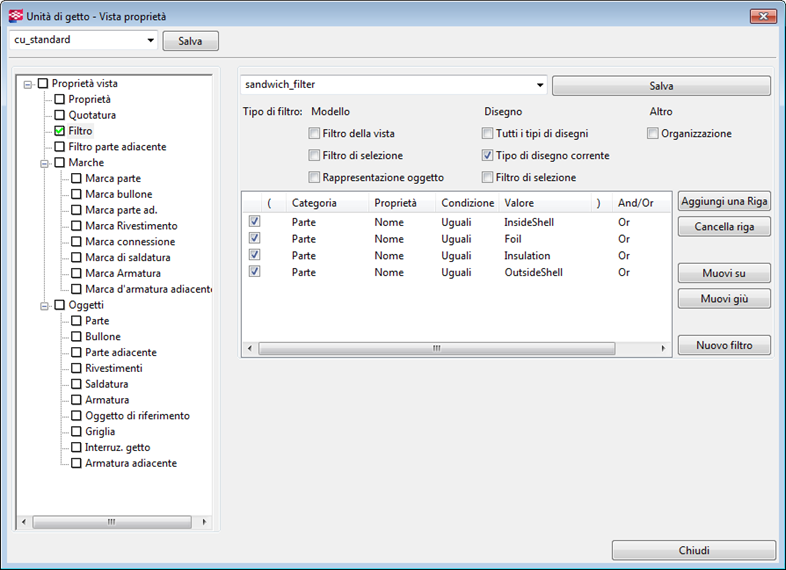Viewport: 786px width, 570px height.
Task: Collapse the Proprietà vista root node
Action: (x=28, y=84)
